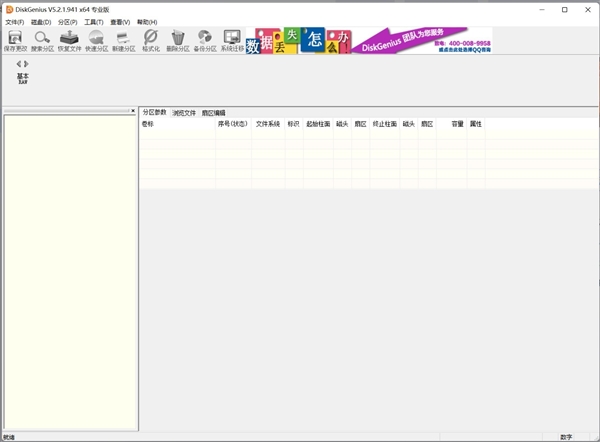The height and width of the screenshot is (442, 600).
Task: Switch to the Sector Editor (扇区编辑) tab
Action: pyautogui.click(x=213, y=112)
